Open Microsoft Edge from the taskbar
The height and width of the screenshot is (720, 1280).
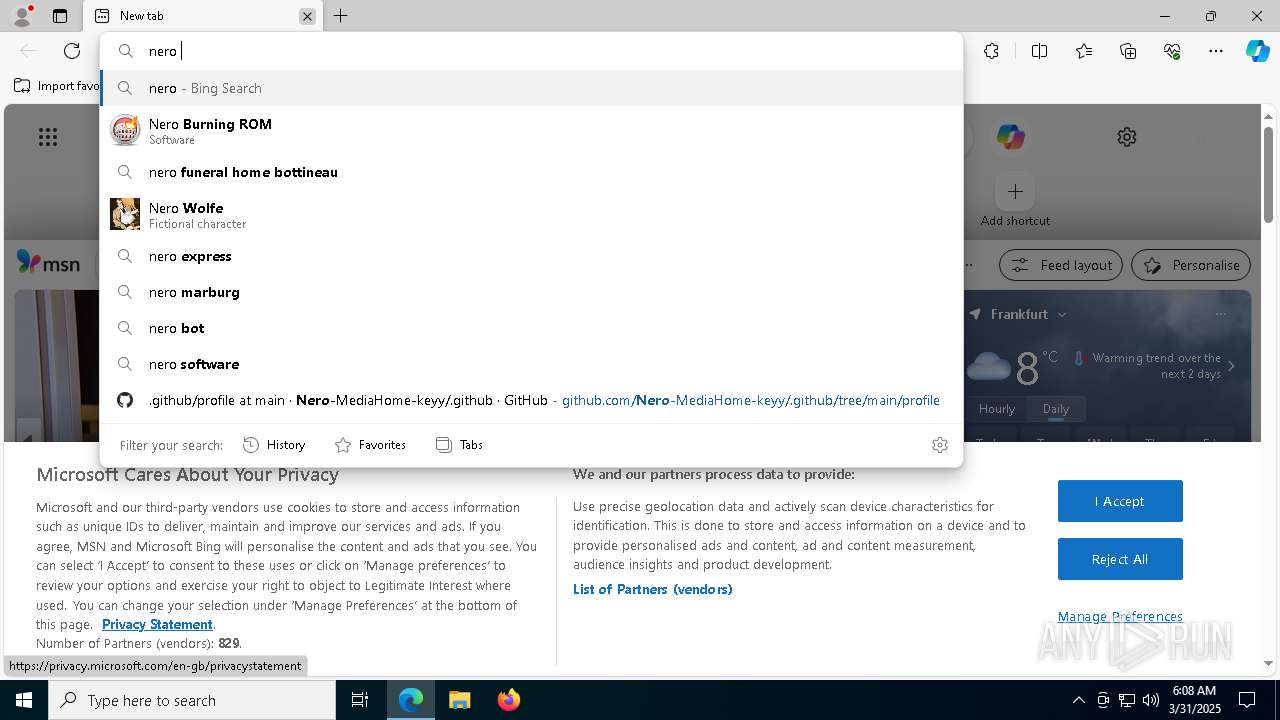point(411,700)
